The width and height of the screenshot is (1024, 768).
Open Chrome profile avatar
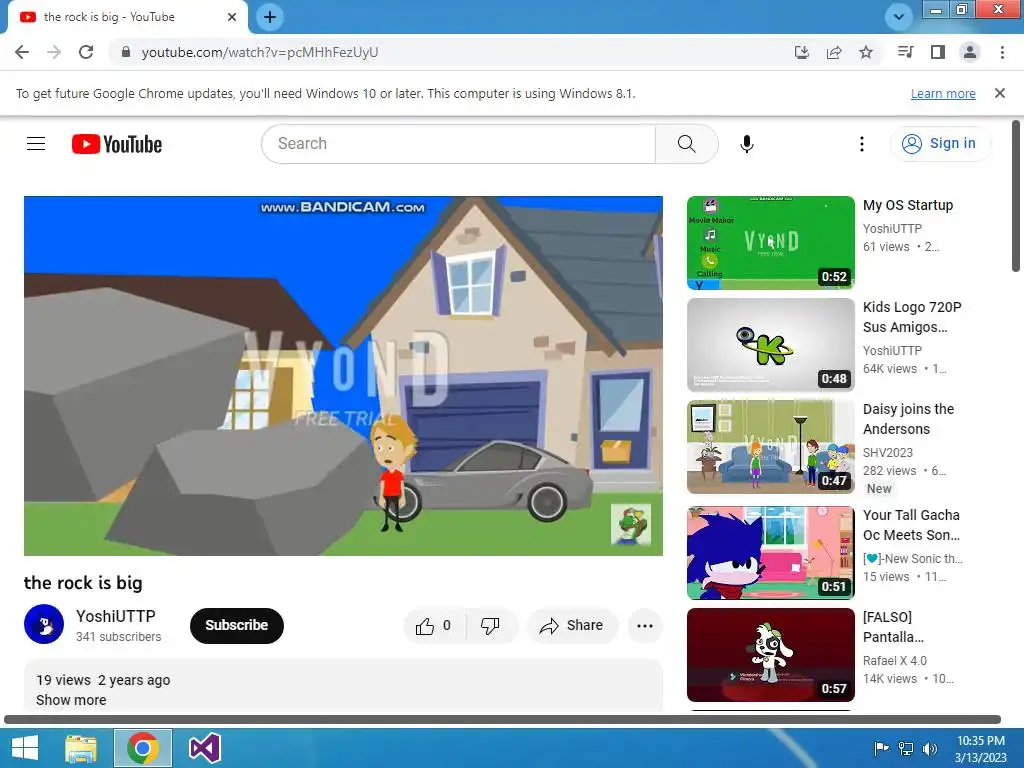pos(970,52)
